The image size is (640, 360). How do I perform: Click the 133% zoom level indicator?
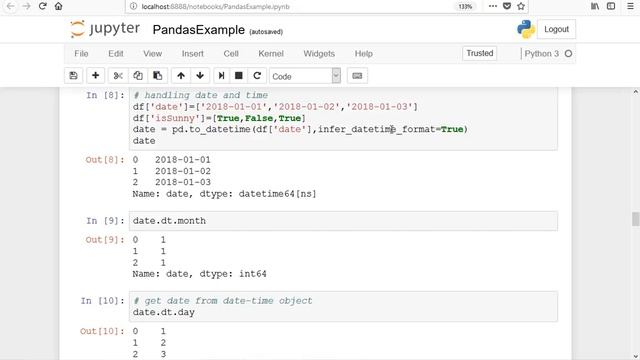tap(465, 7)
